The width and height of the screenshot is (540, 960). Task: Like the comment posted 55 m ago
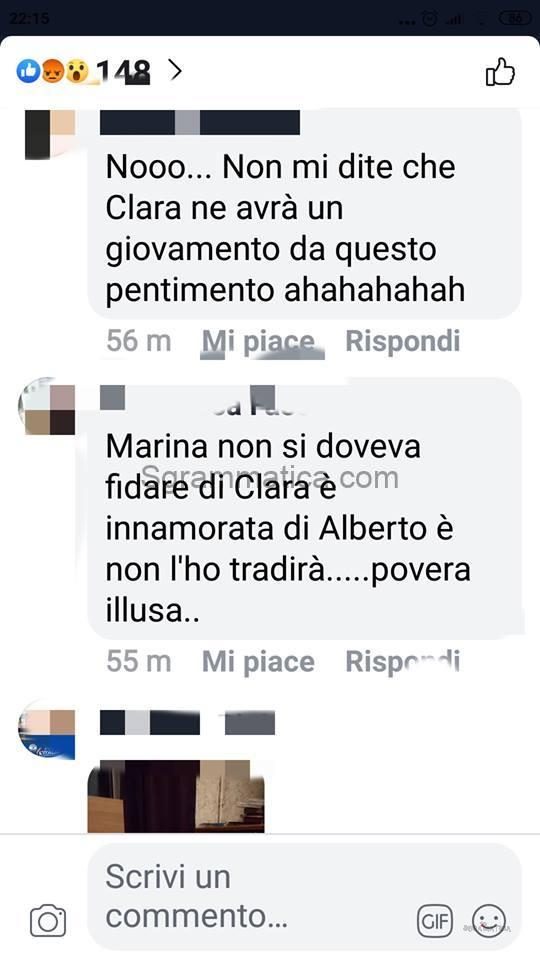pyautogui.click(x=258, y=662)
